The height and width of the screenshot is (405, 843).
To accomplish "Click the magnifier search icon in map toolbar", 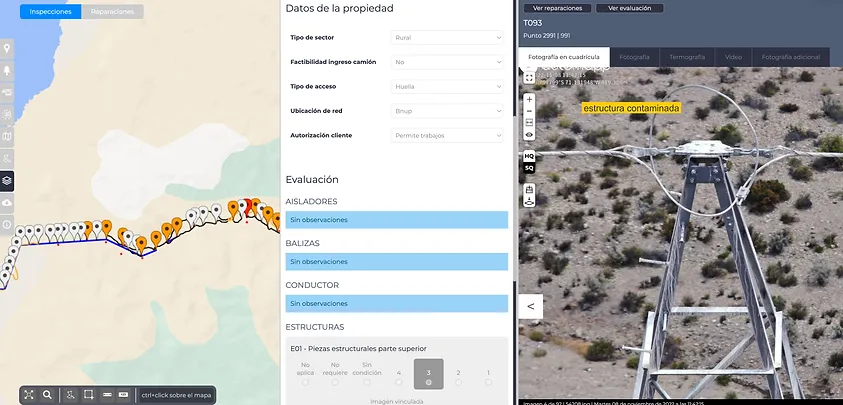I will (47, 395).
